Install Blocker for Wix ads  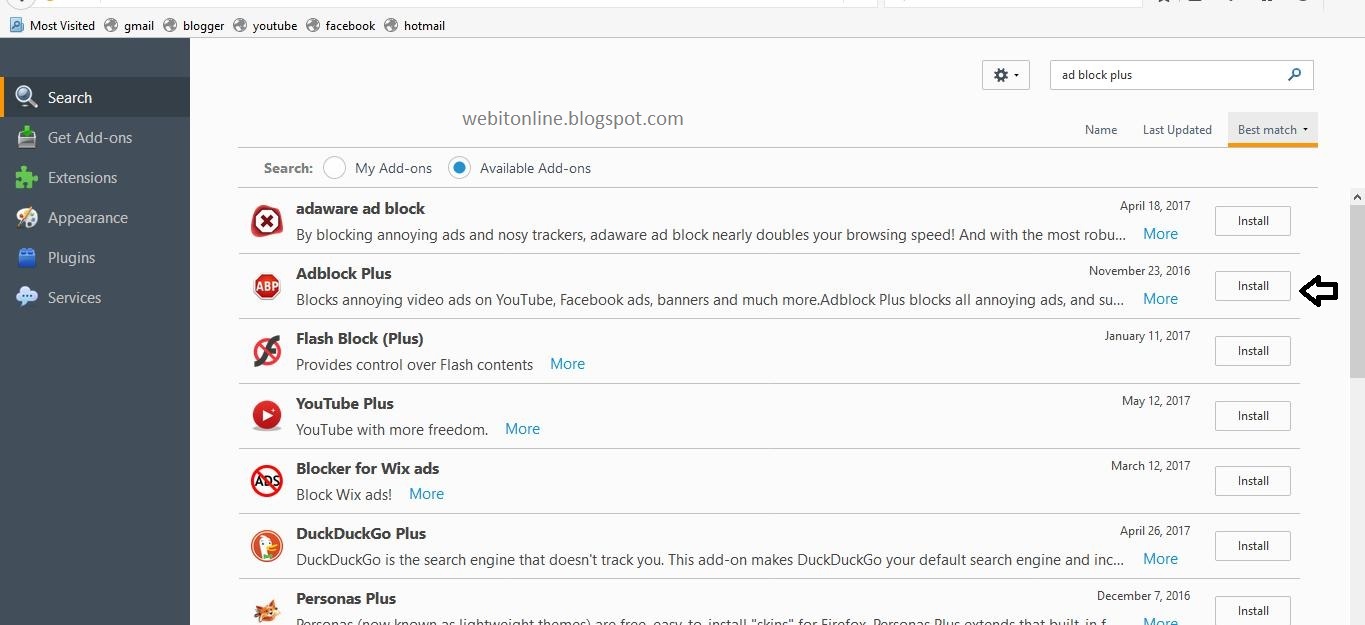pyautogui.click(x=1253, y=481)
